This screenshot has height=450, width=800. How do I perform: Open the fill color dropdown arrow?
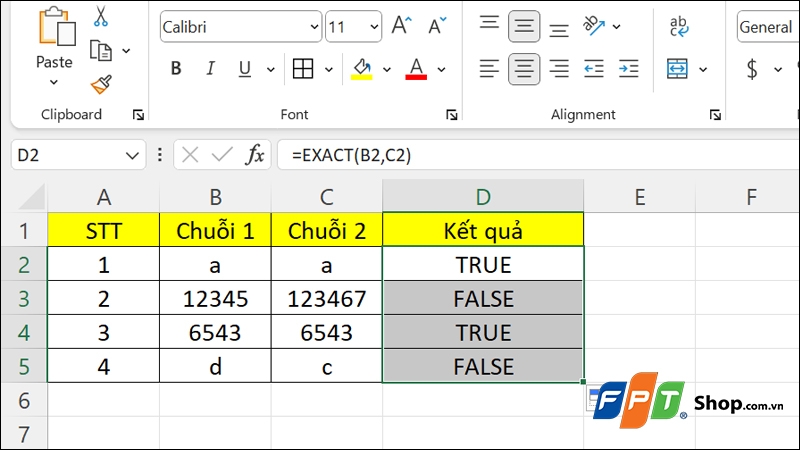(x=387, y=69)
